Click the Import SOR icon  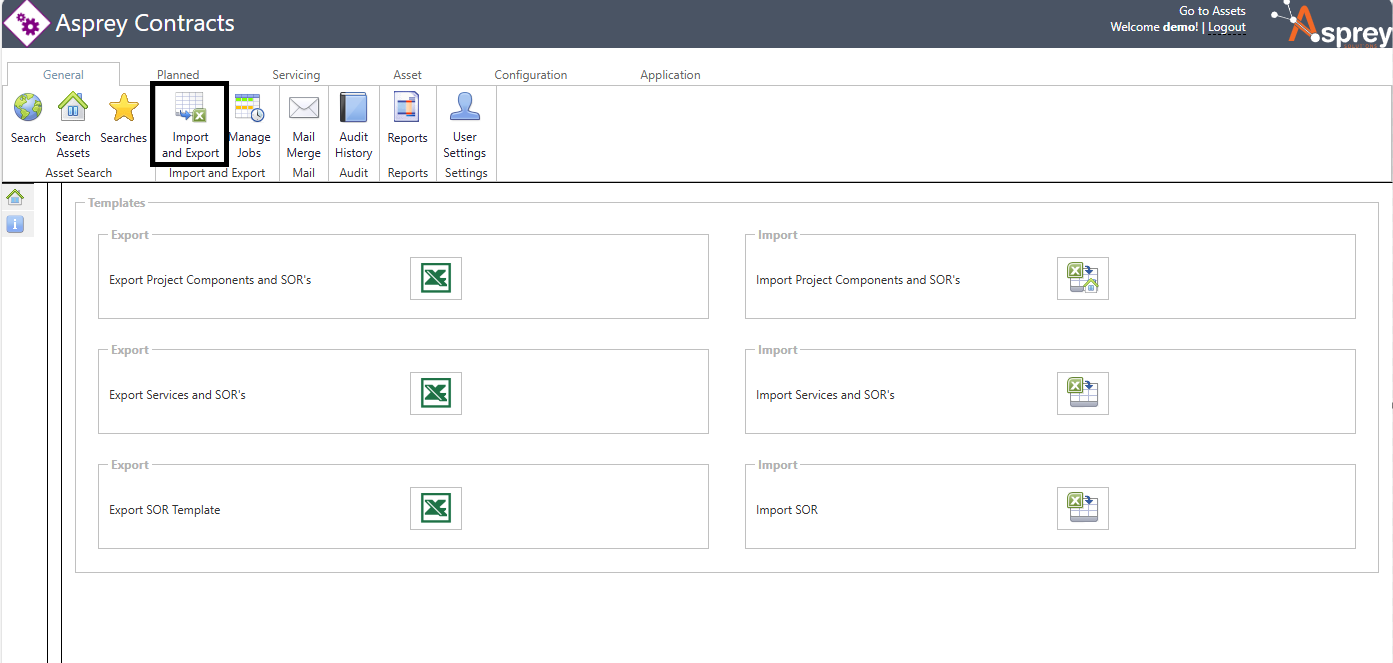point(1083,508)
